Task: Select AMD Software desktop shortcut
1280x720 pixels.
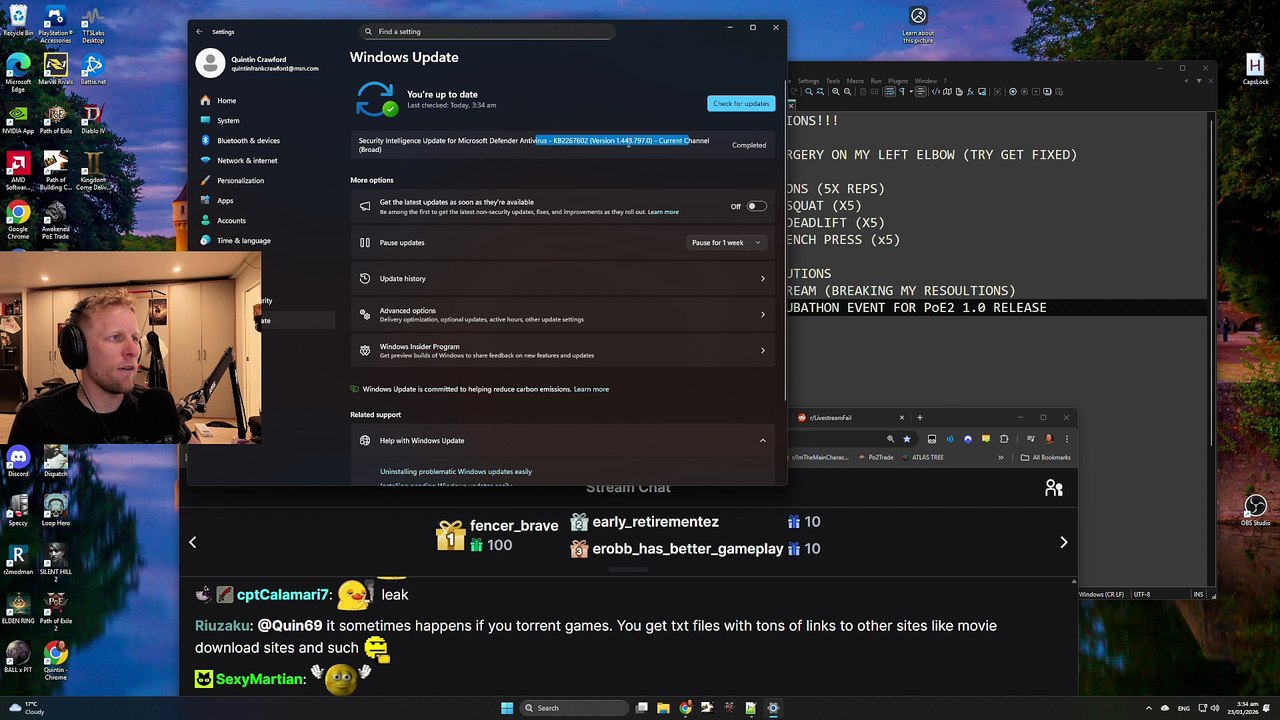Action: [18, 172]
